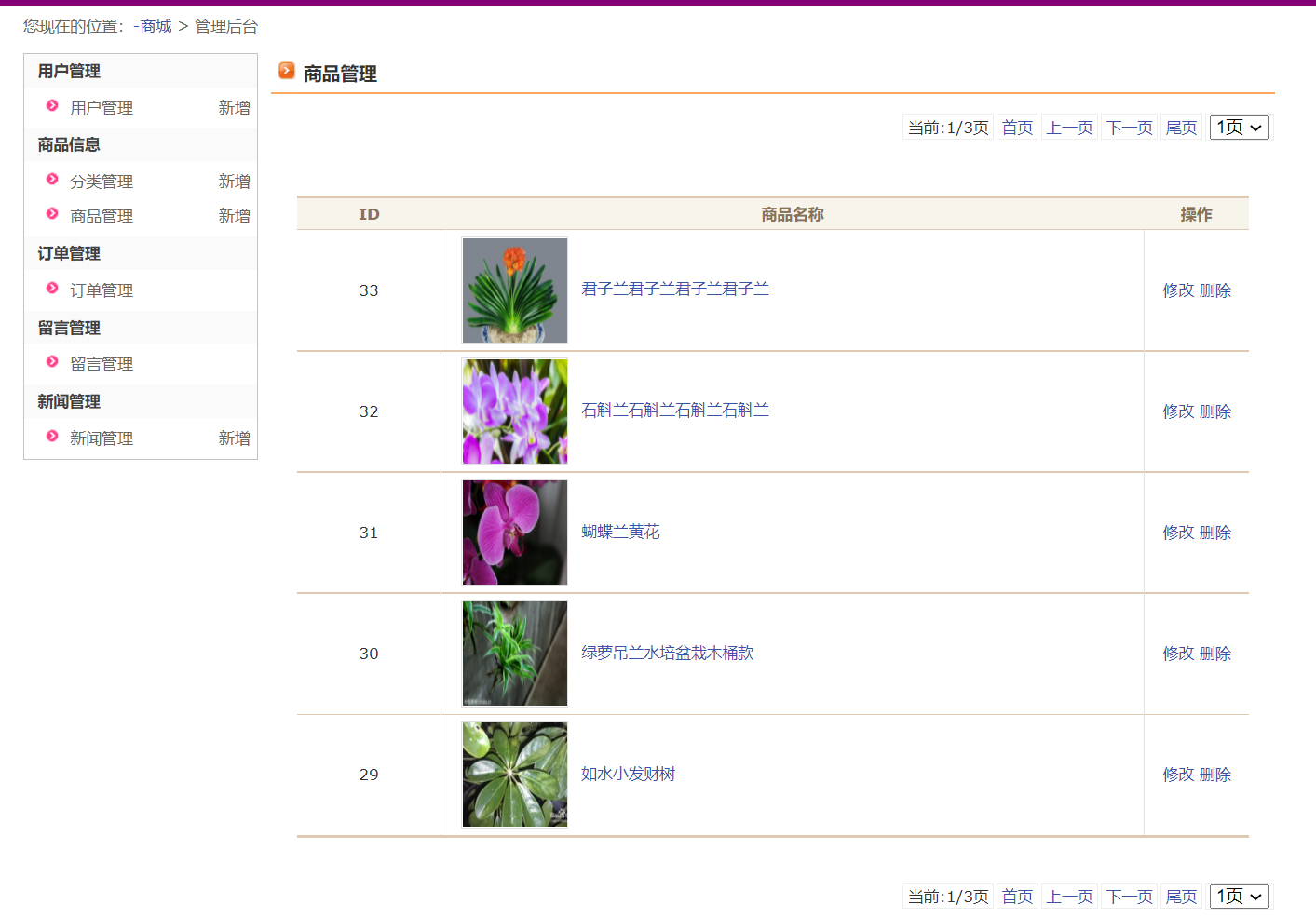The image size is (1316, 917).
Task: Open the bottom page selector dropdown showing 1页
Action: click(1239, 897)
